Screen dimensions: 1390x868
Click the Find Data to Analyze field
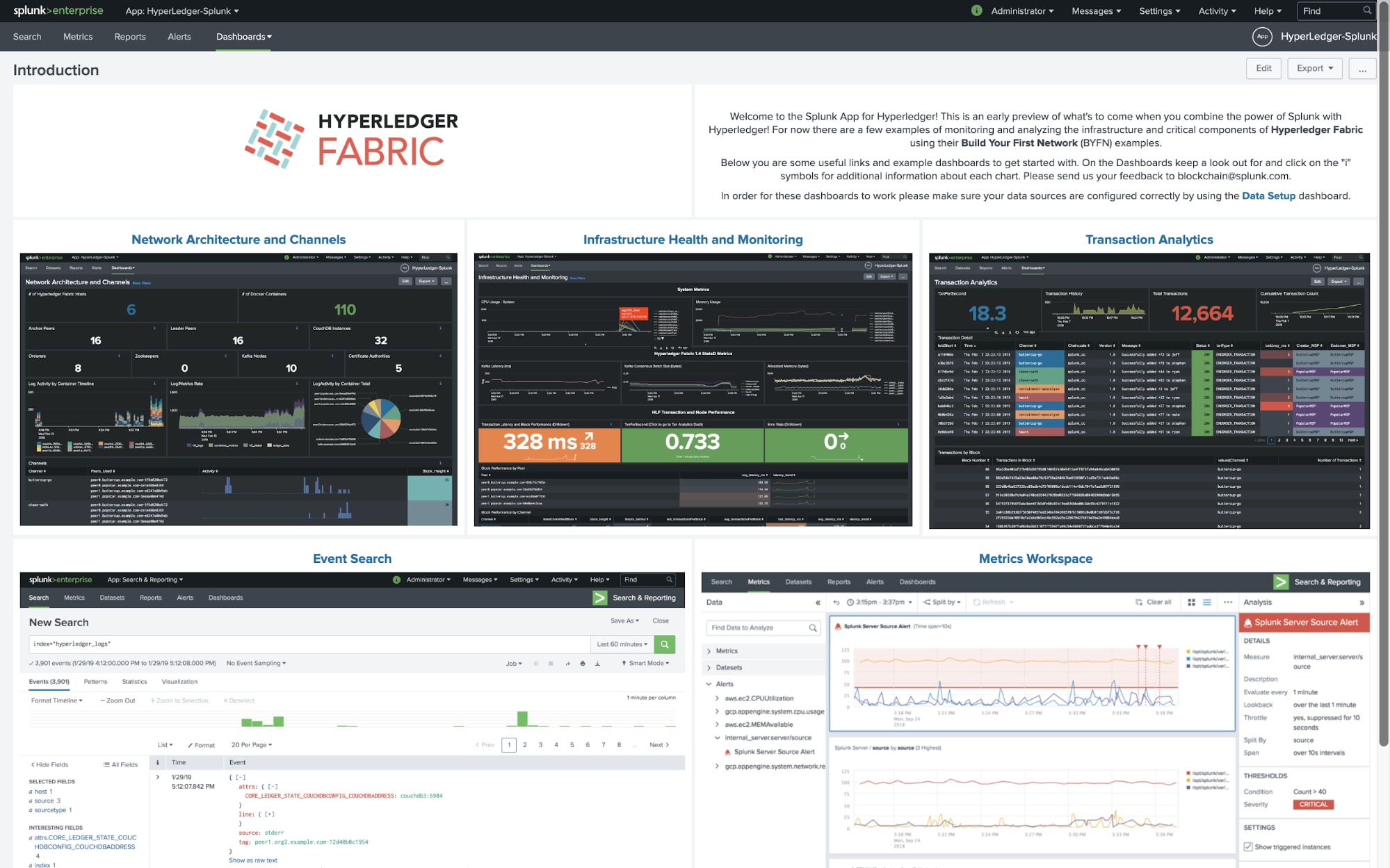[x=763, y=628]
